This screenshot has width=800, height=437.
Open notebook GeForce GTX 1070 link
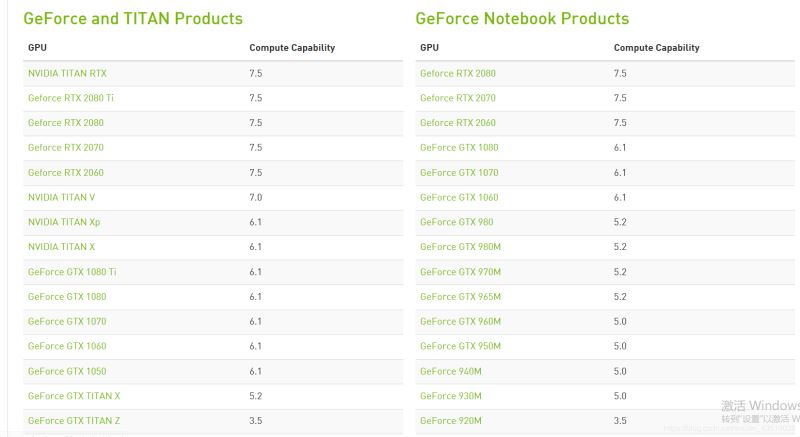coord(459,173)
